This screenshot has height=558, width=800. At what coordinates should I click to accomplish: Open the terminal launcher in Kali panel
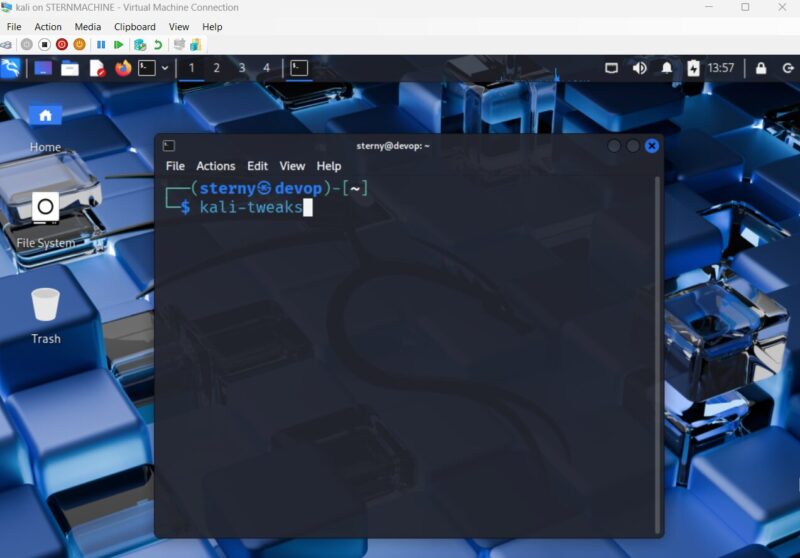(147, 68)
